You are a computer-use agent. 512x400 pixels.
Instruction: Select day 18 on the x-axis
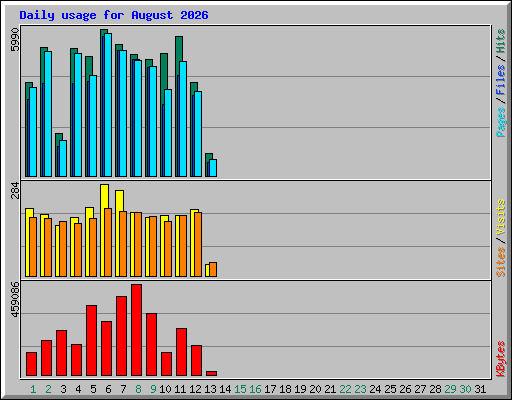pyautogui.click(x=285, y=389)
